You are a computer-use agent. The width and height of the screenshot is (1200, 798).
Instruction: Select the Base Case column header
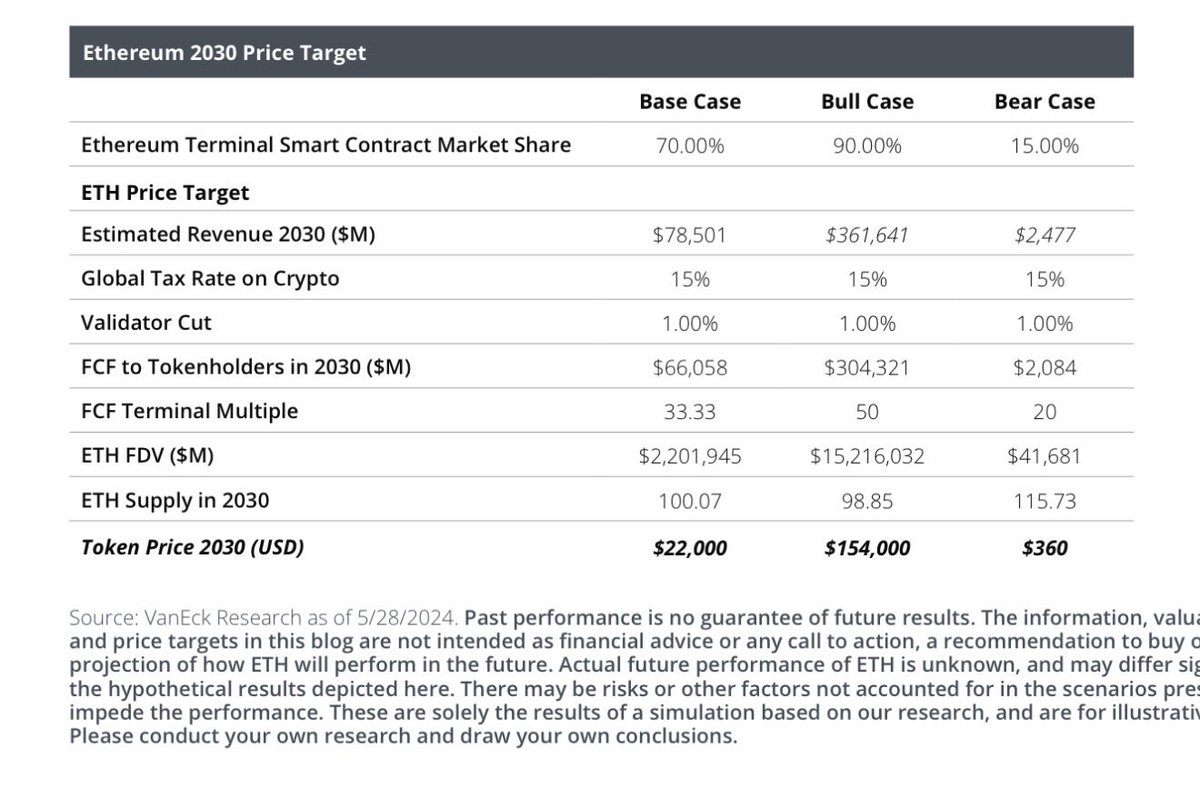click(690, 101)
